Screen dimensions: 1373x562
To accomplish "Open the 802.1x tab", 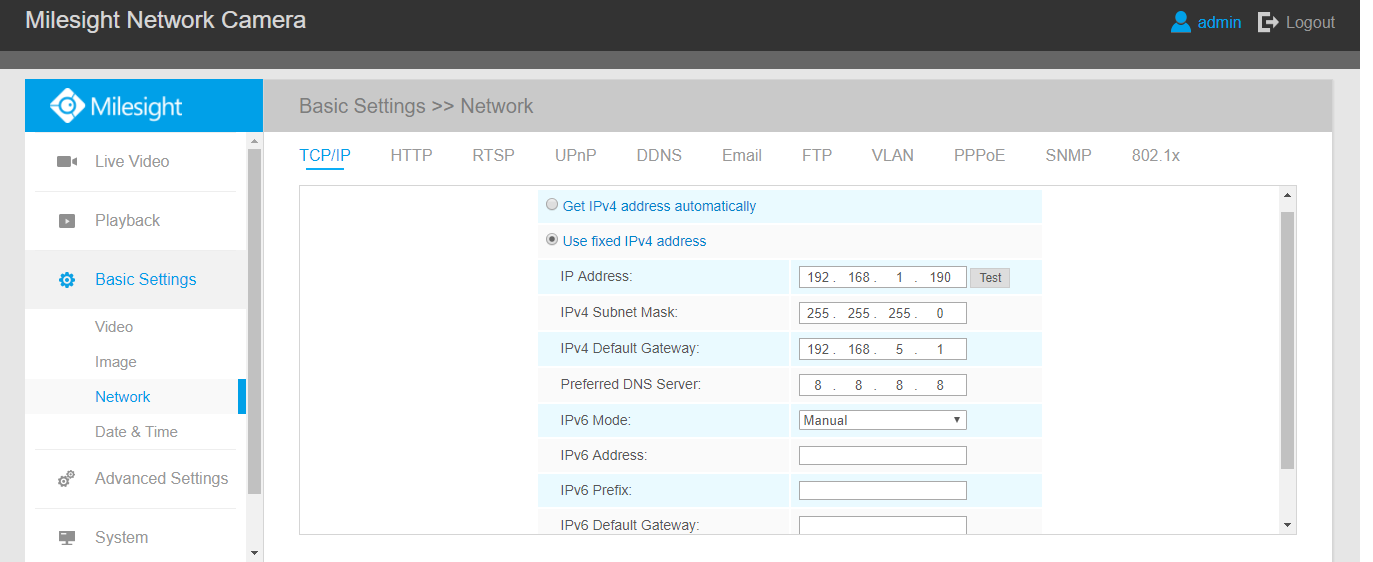I will [x=1155, y=156].
